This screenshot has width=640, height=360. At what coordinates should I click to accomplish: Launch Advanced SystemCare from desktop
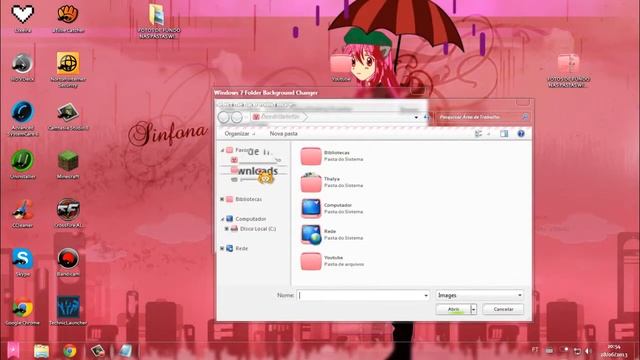click(x=23, y=118)
